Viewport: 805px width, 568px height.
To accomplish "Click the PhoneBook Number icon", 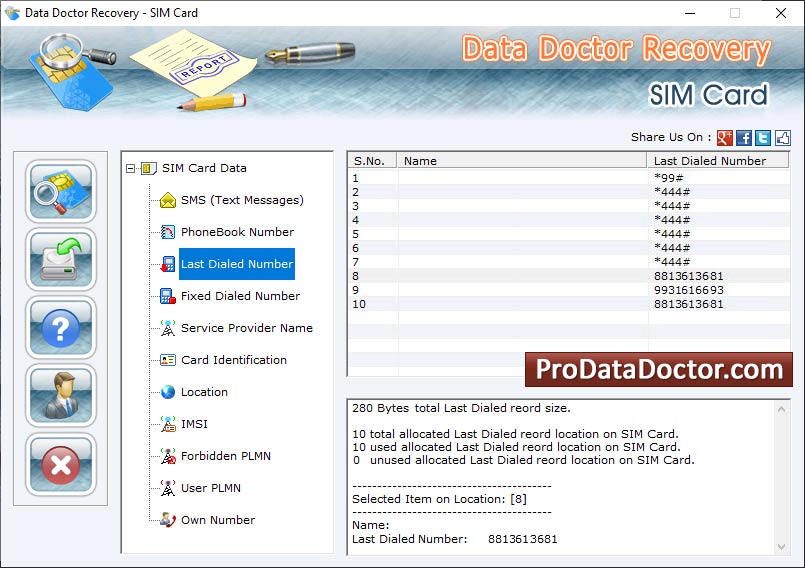I will (168, 232).
